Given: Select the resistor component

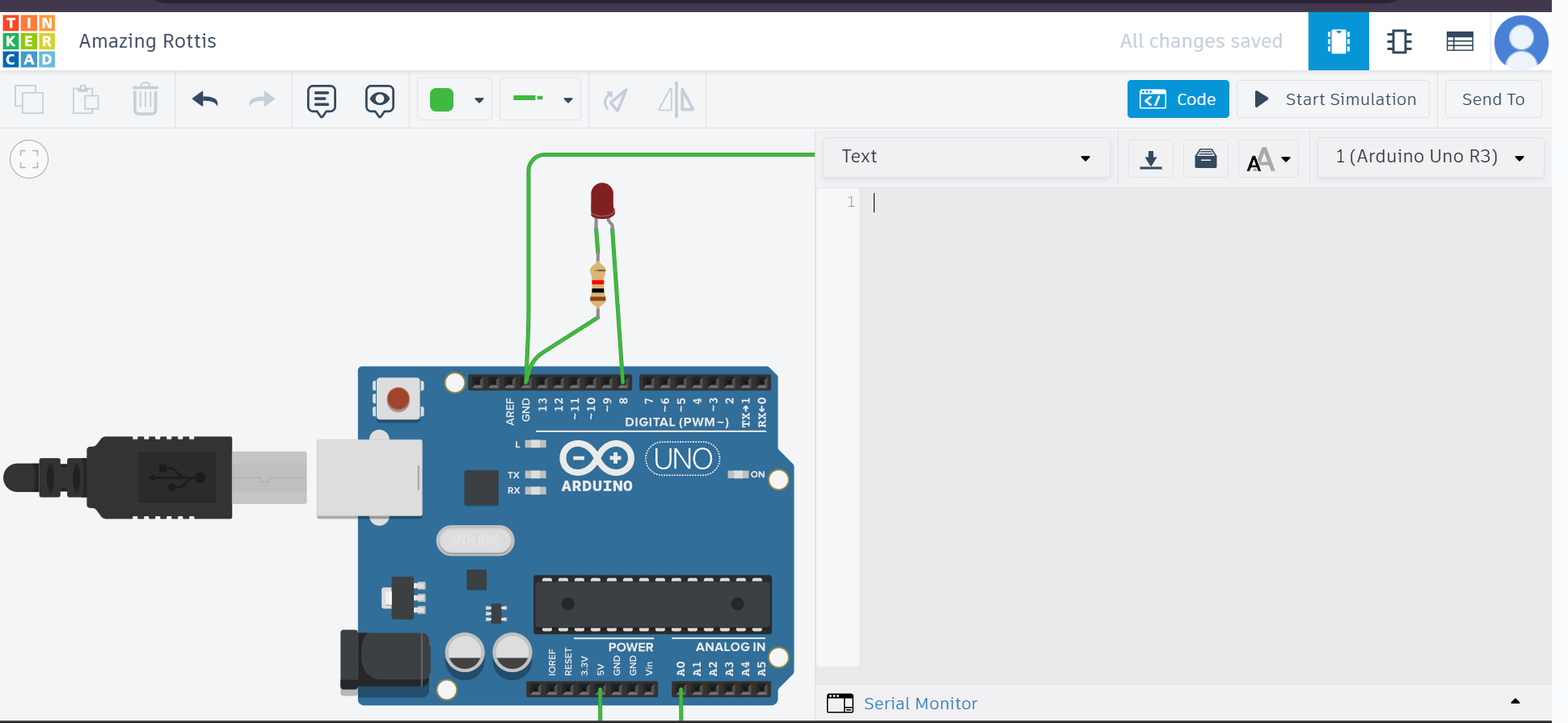Looking at the screenshot, I should 598,284.
